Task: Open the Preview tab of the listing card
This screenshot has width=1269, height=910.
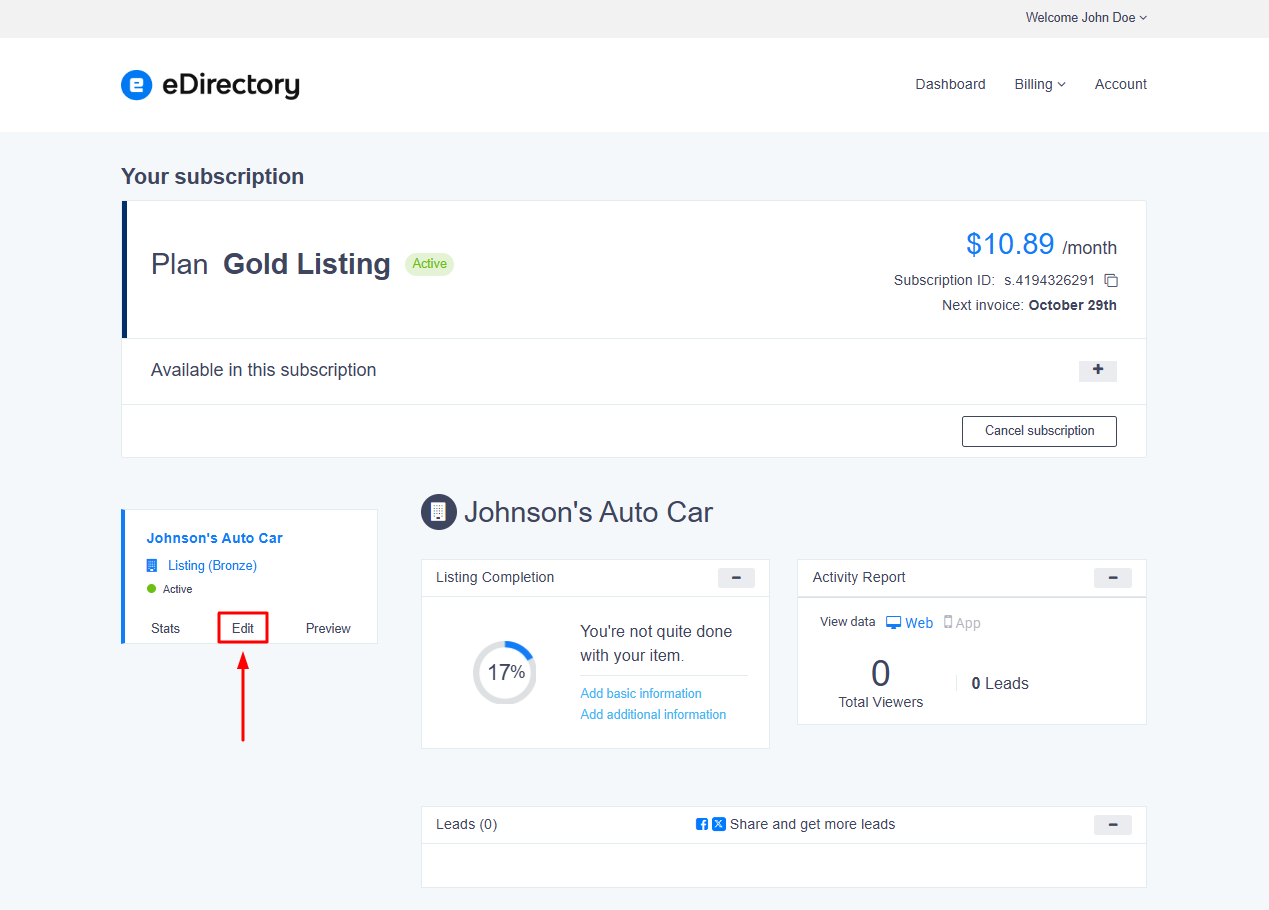Action: 328,628
